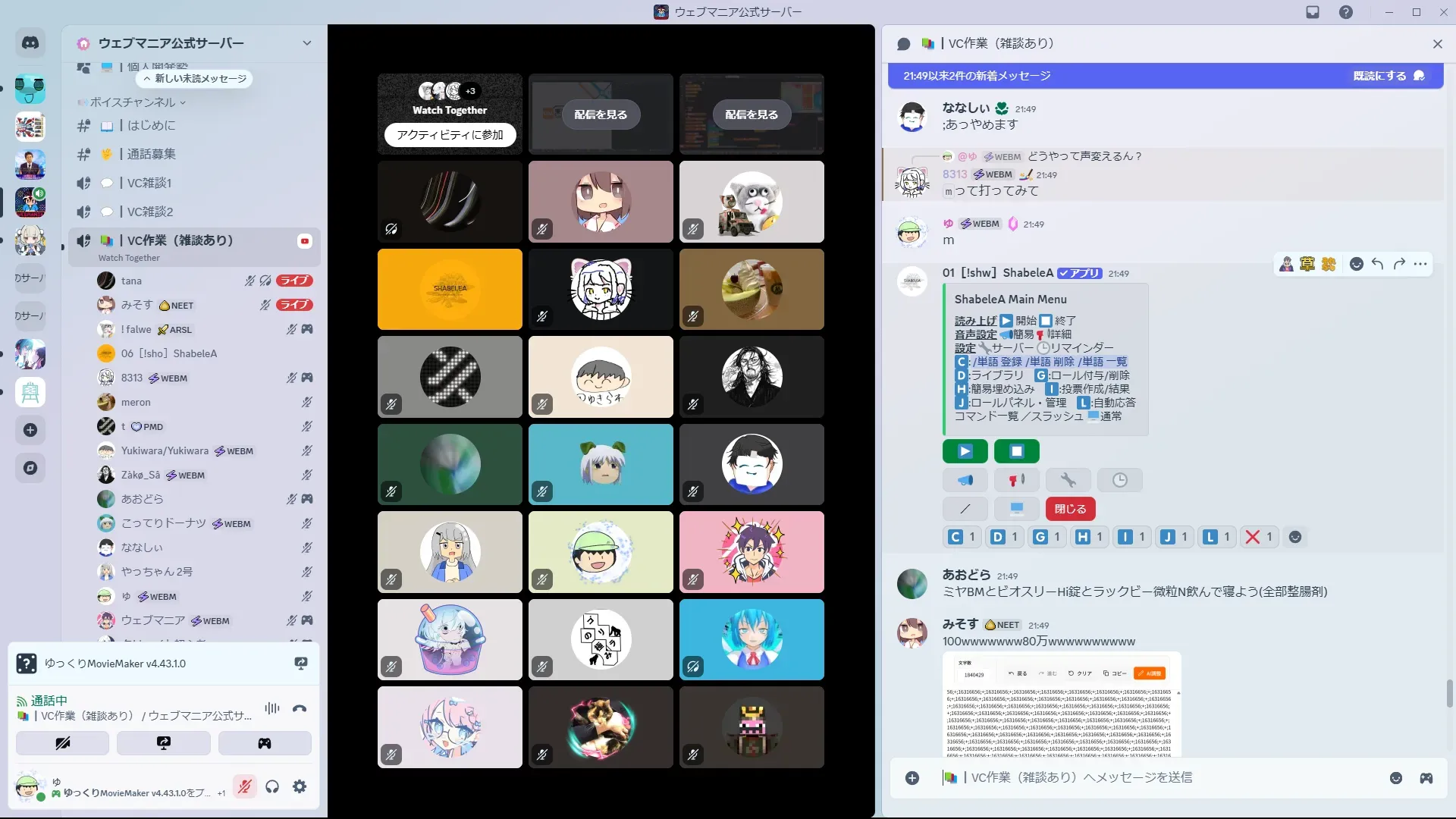This screenshot has width=1456, height=819.
Task: Click disconnect from voice call icon
Action: coord(300,708)
